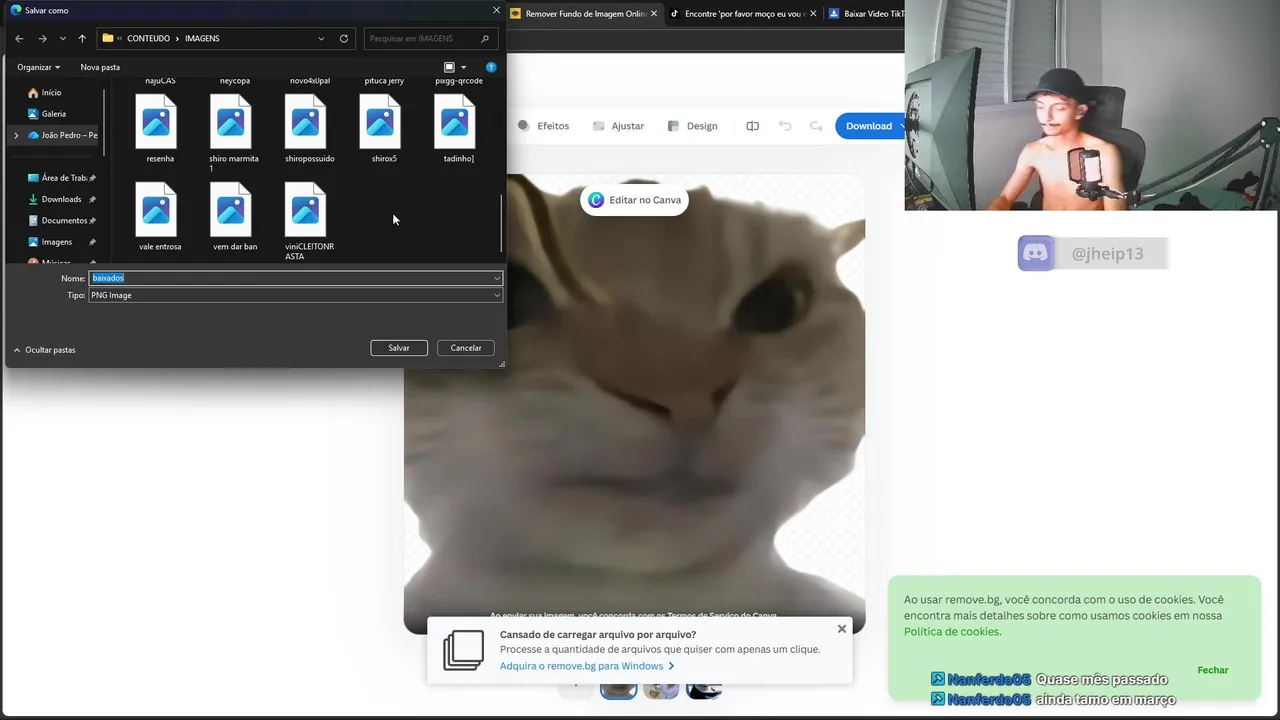The width and height of the screenshot is (1280, 720).
Task: Select the vem dar ban file
Action: [234, 217]
